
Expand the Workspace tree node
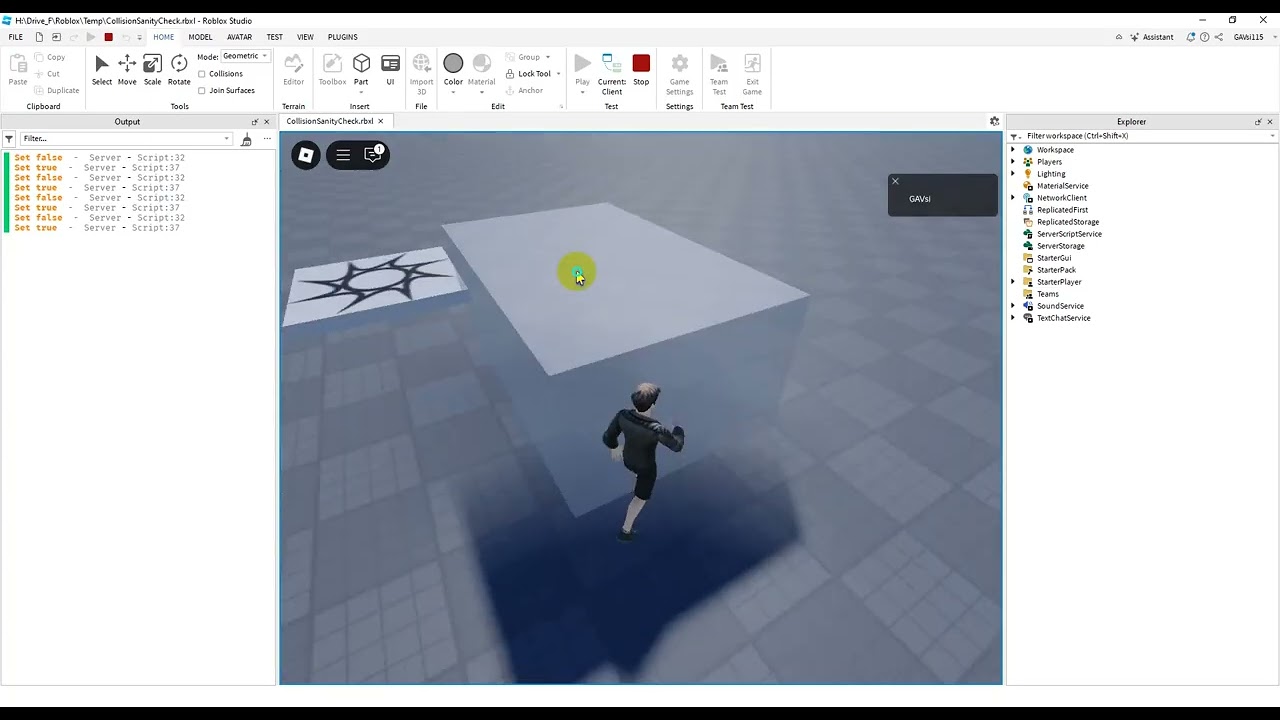[x=1013, y=150]
